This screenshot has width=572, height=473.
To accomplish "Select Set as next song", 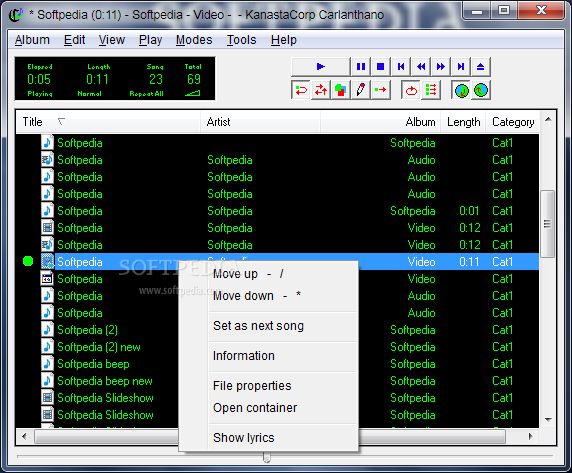I will [x=268, y=326].
